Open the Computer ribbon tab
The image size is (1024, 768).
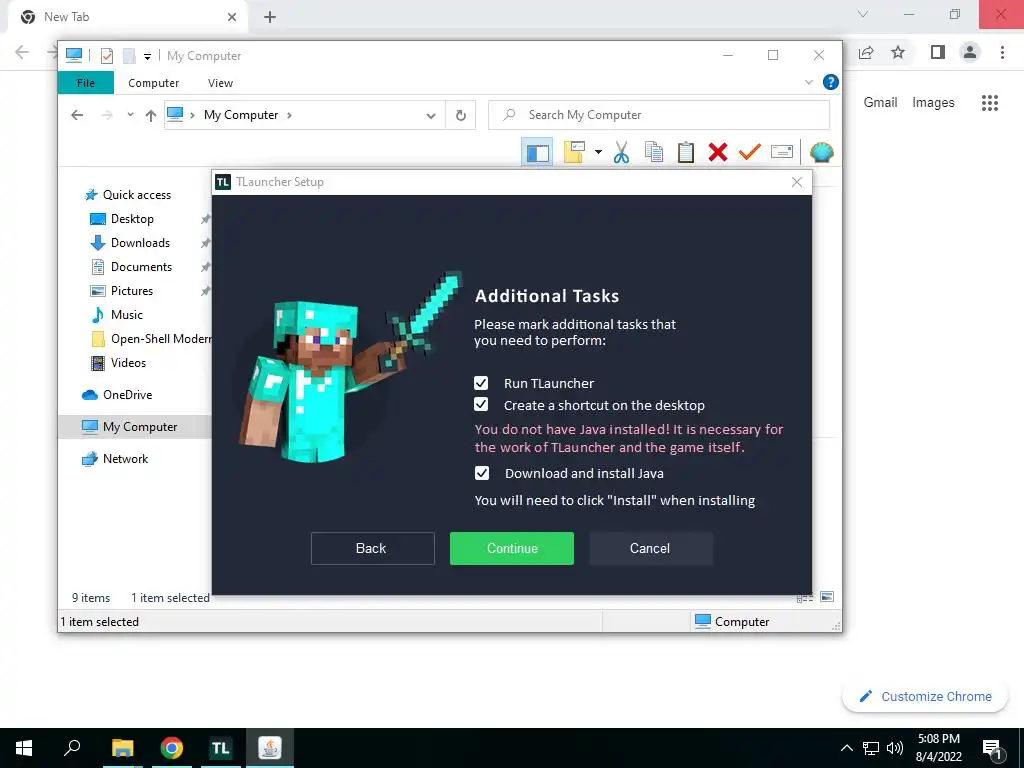153,83
